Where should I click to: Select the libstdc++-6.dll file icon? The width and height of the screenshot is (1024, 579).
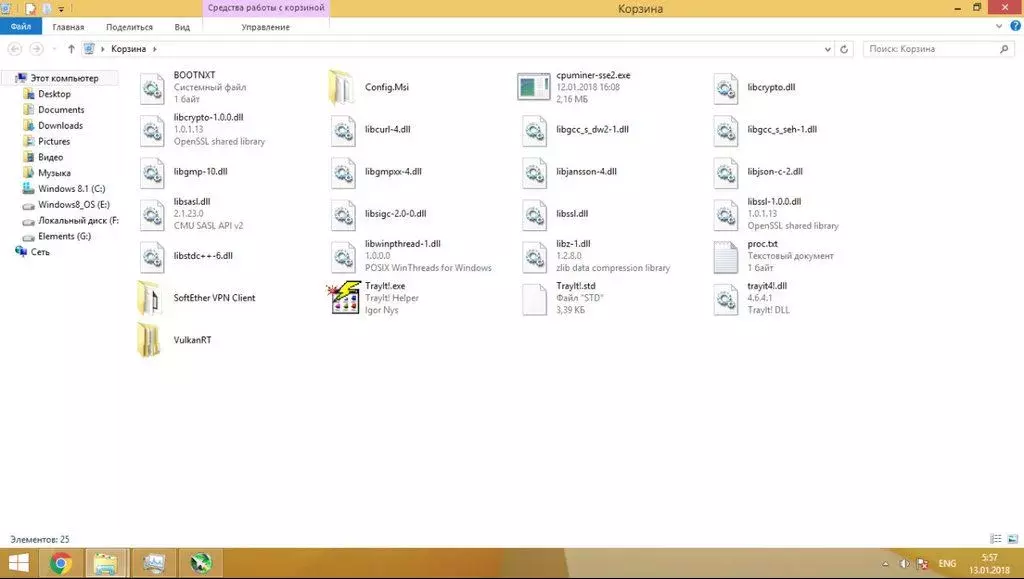[152, 257]
